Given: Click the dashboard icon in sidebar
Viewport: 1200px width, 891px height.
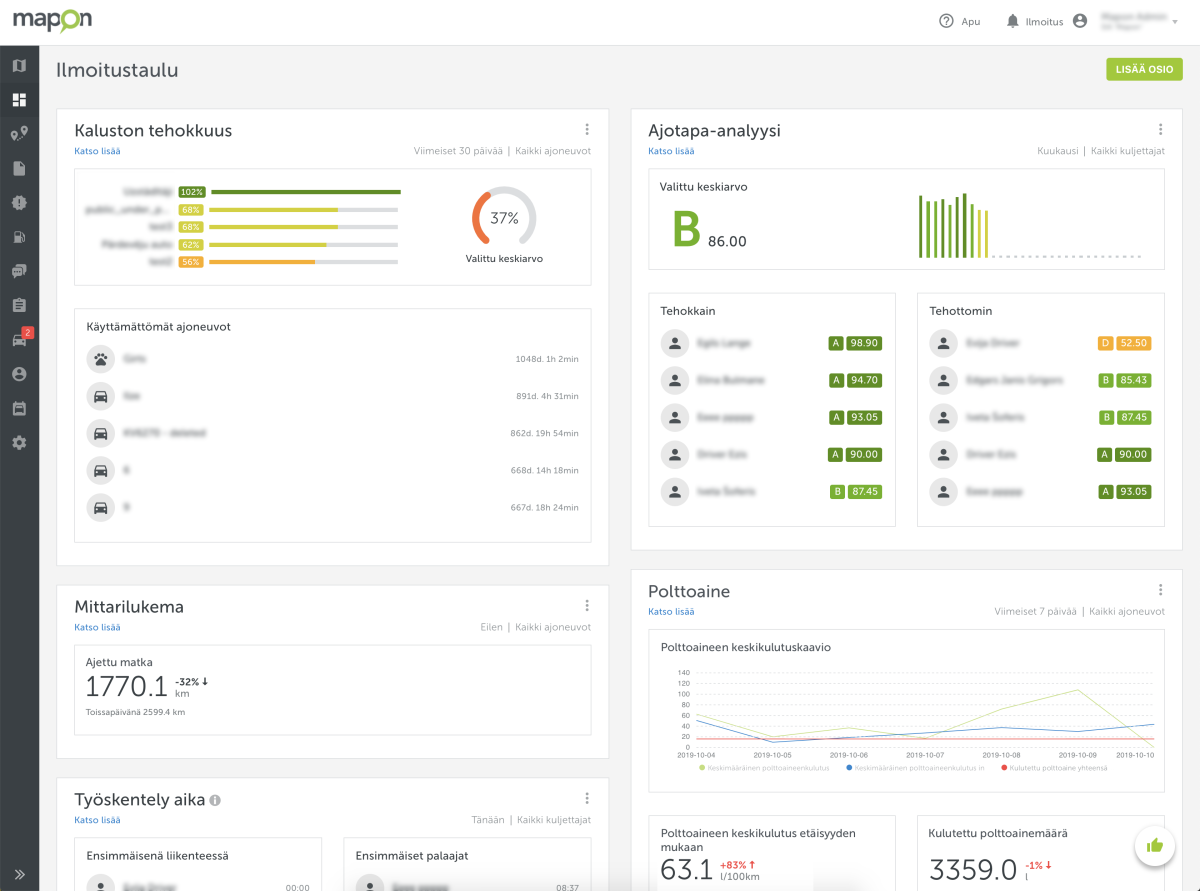Looking at the screenshot, I should pos(19,100).
